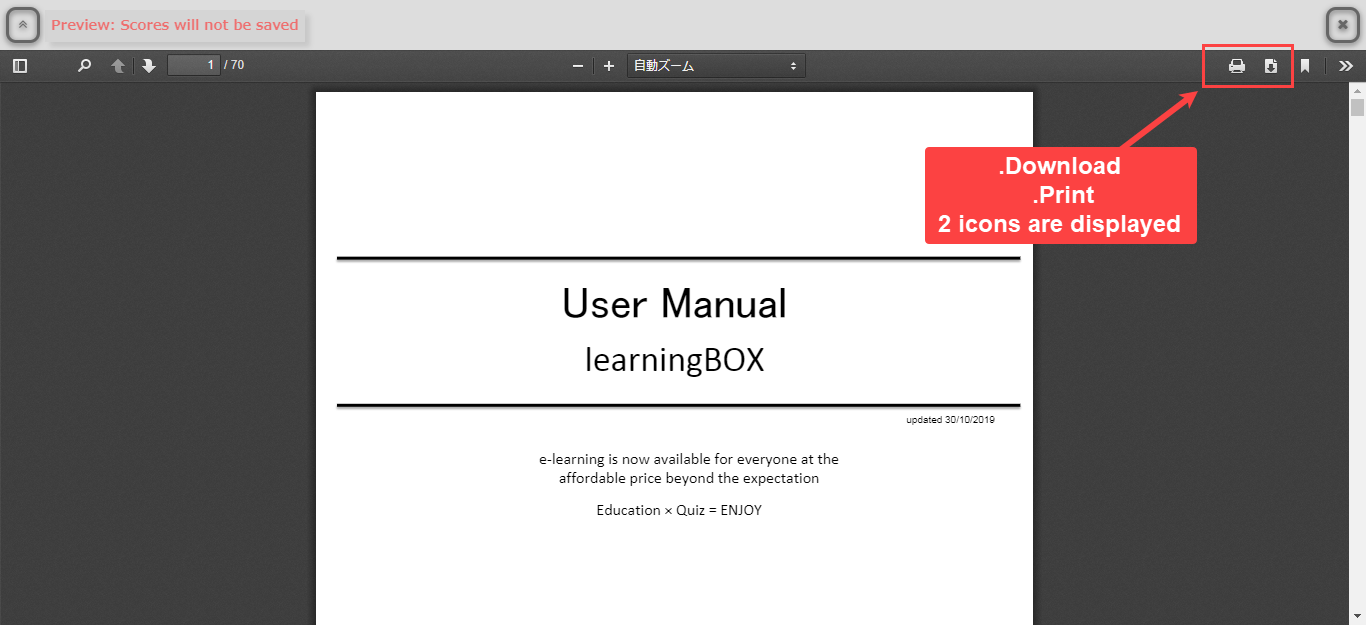The height and width of the screenshot is (625, 1366).
Task: Close the preview with the X button
Action: tap(1342, 25)
